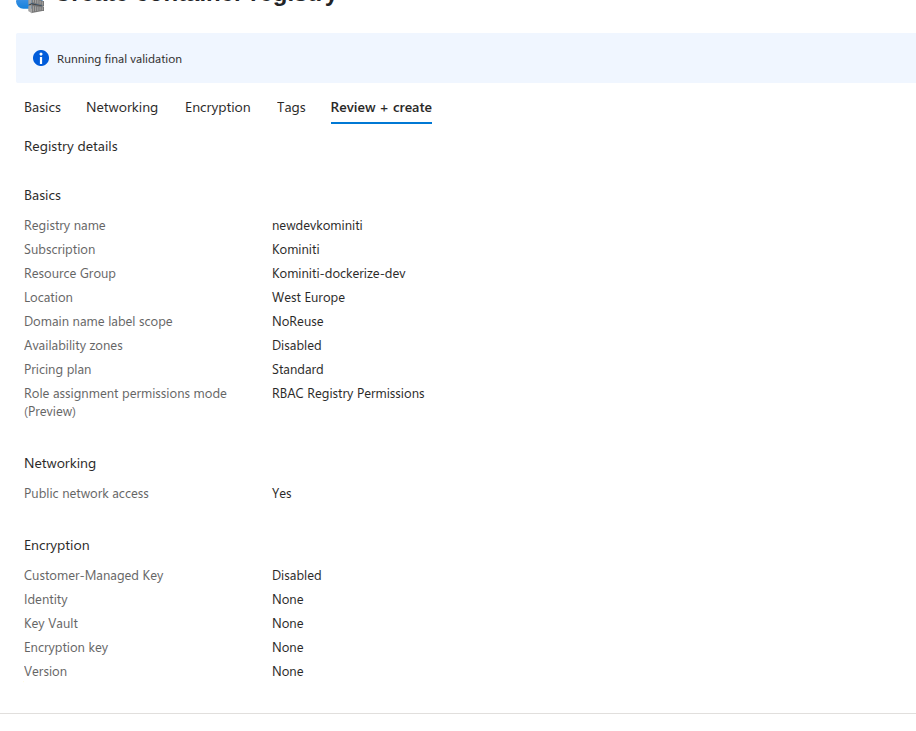Click the "Running final validation" banner message
Viewport: 916px width, 731px height.
(119, 59)
